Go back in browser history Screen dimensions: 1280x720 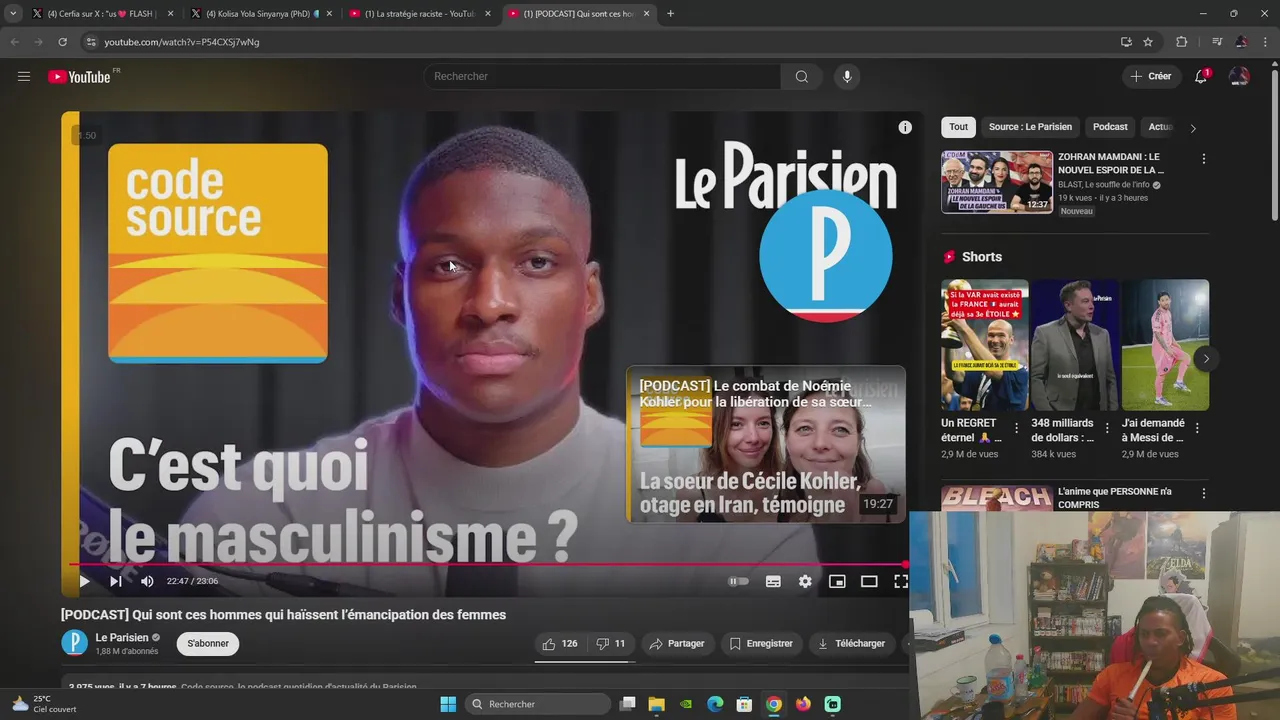point(14,42)
